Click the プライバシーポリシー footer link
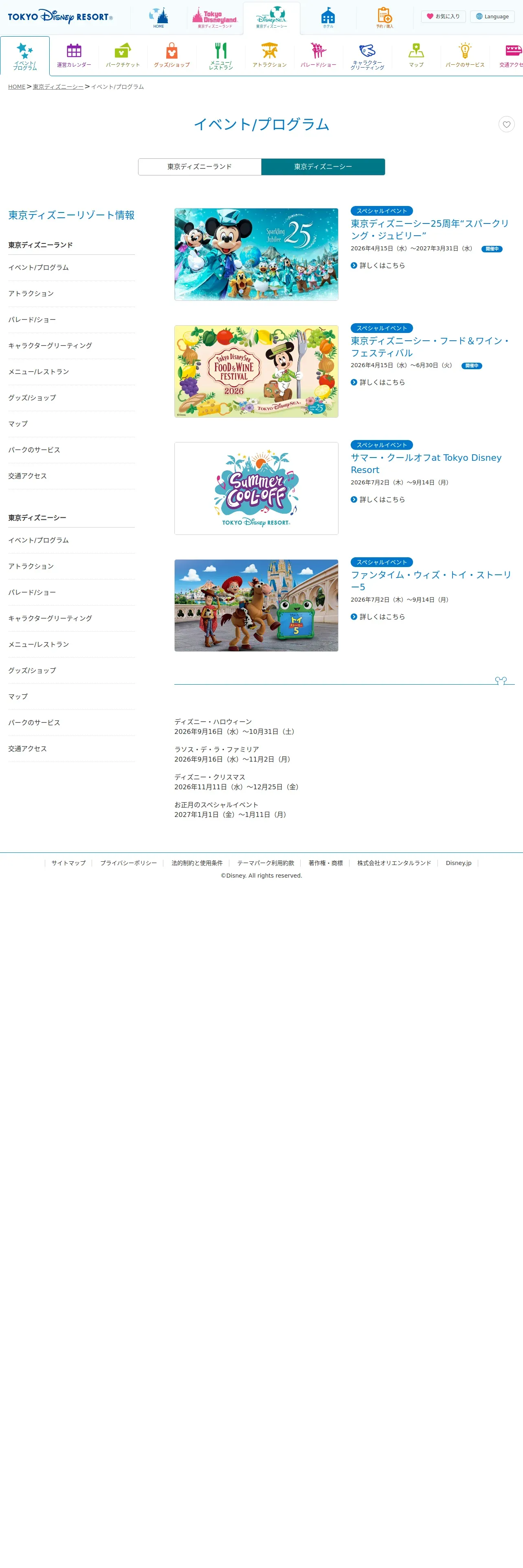This screenshot has height=1568, width=523. (x=128, y=863)
